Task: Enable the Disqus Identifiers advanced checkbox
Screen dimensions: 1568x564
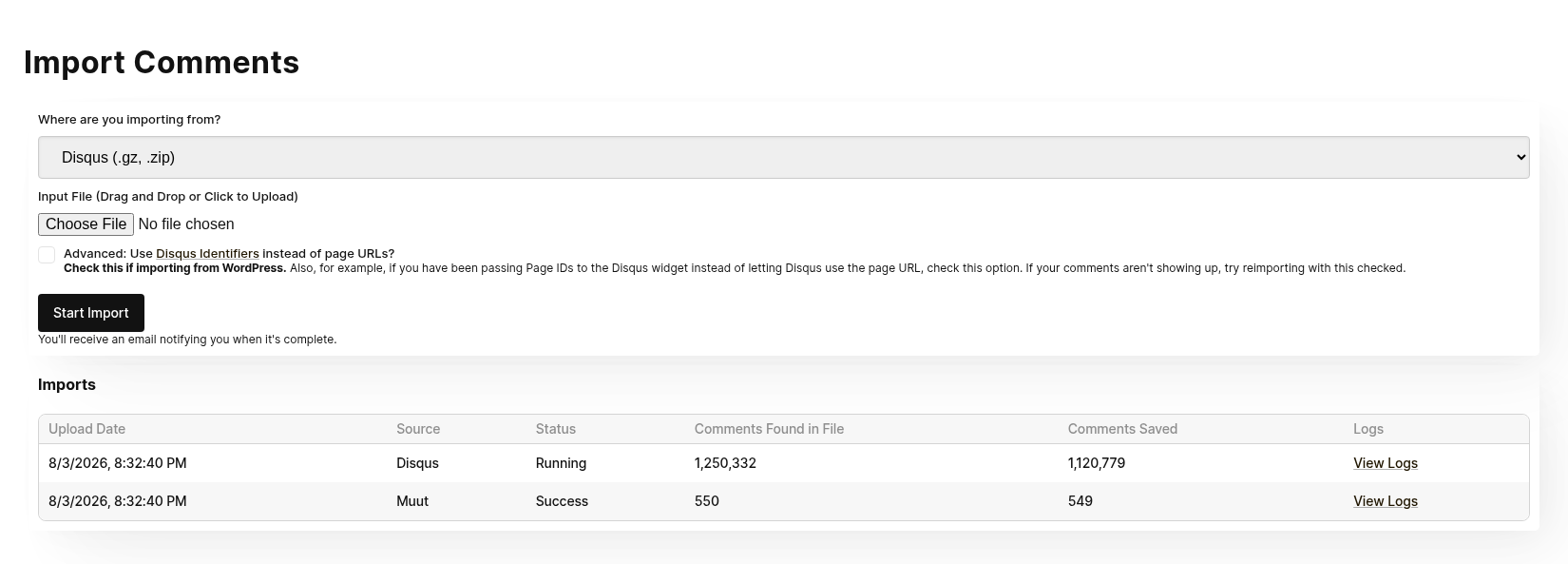Action: coord(47,255)
